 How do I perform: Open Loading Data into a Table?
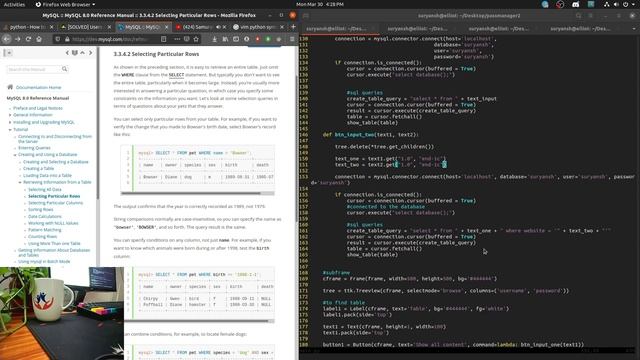tap(47, 176)
